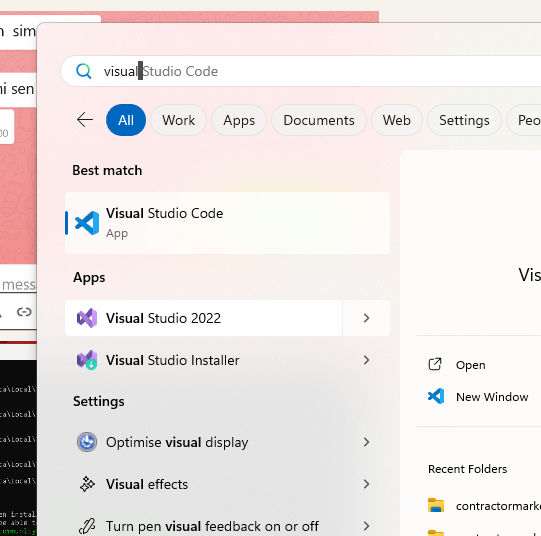The image size is (541, 536).
Task: Switch to the Documents filter tab
Action: [319, 120]
